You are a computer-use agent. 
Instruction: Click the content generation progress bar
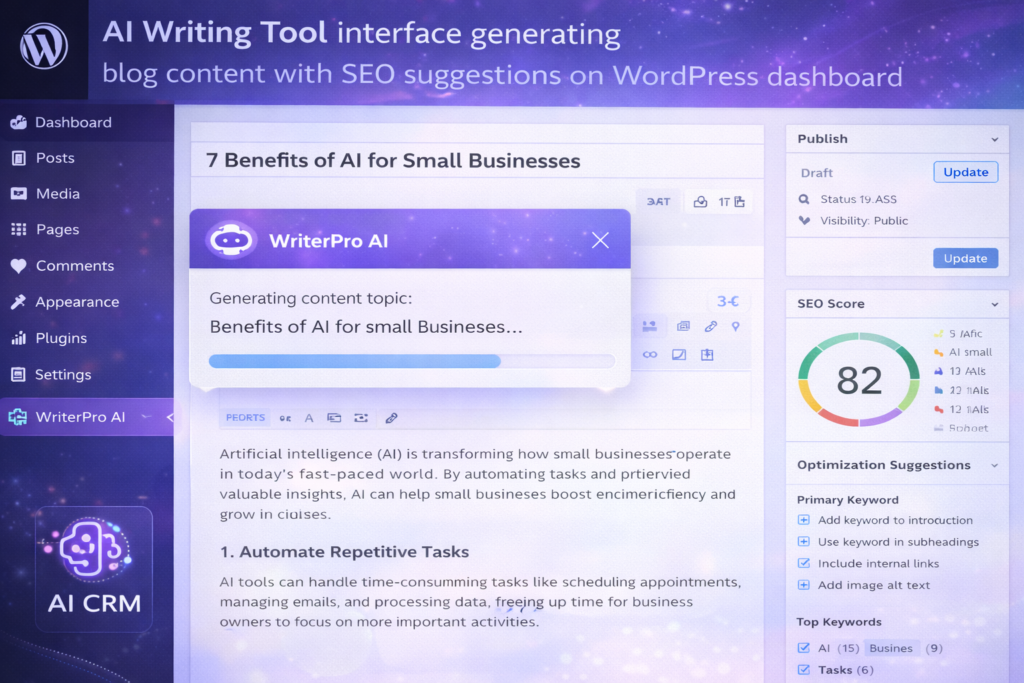pos(411,361)
